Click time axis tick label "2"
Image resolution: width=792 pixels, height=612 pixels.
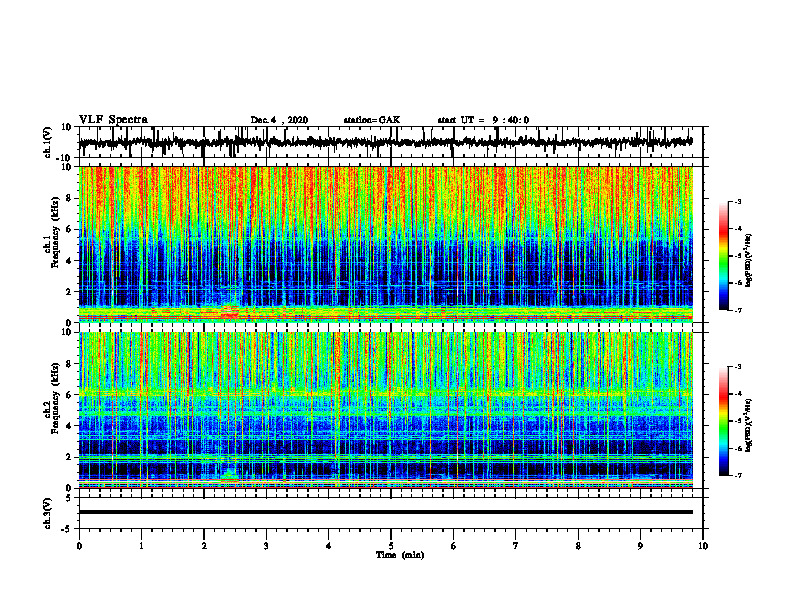click(x=204, y=546)
